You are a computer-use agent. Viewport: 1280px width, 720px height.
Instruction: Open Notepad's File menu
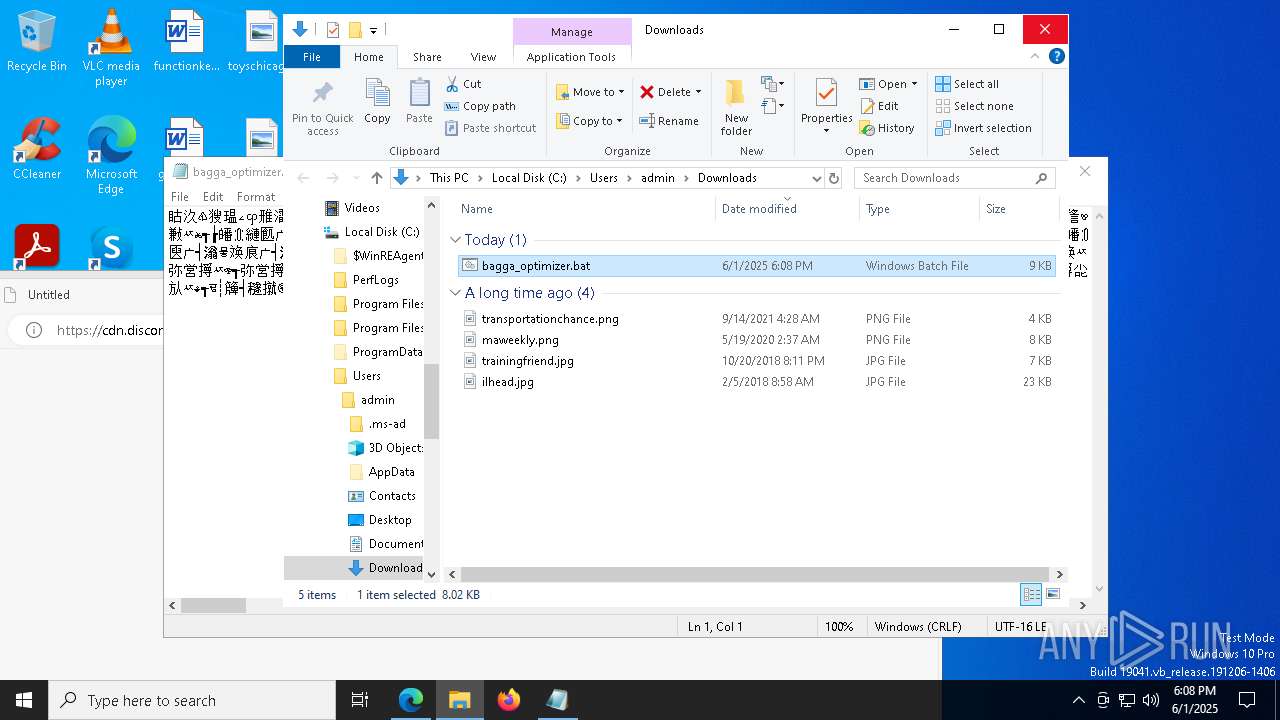pos(180,197)
